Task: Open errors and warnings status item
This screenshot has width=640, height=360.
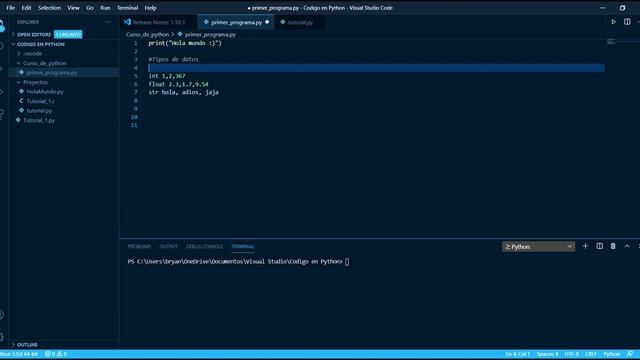Action: point(56,354)
